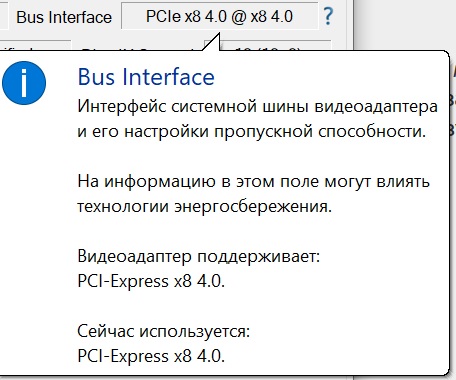456x380 pixels.
Task: Click the cut-off text at tooltip's right edge
Action: pos(453,100)
